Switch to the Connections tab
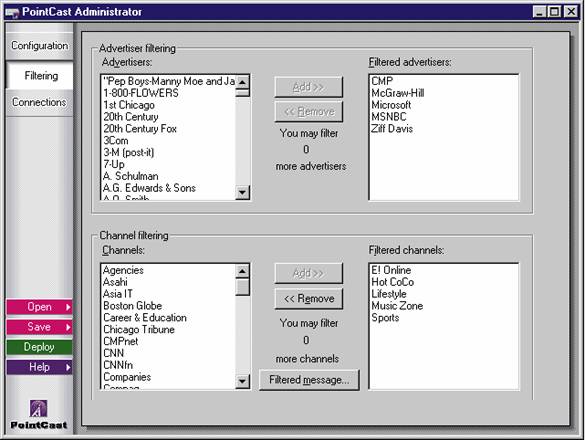The width and height of the screenshot is (585, 440). coord(39,102)
